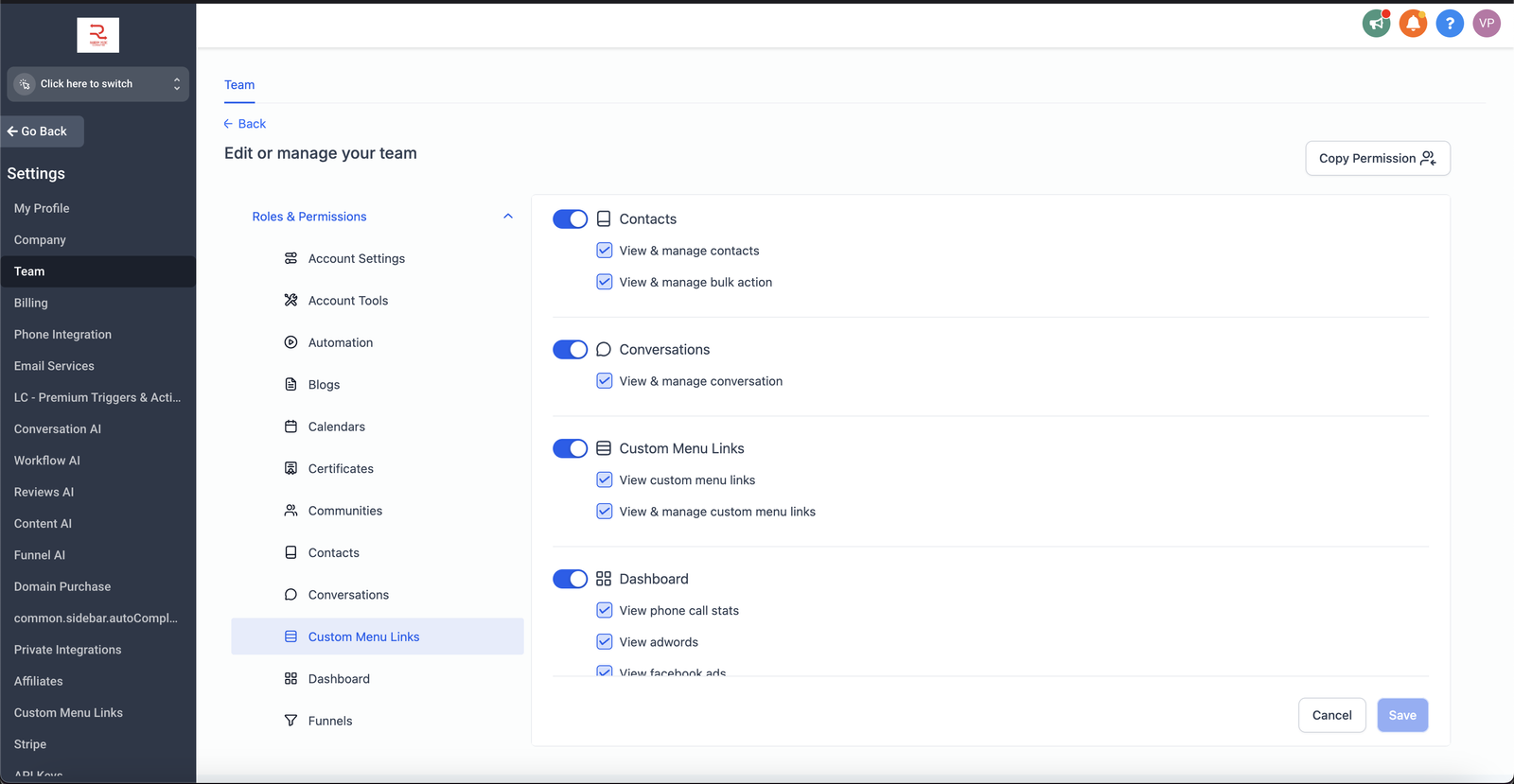
Task: Collapse the Roles & Permissions section
Action: [x=508, y=217]
